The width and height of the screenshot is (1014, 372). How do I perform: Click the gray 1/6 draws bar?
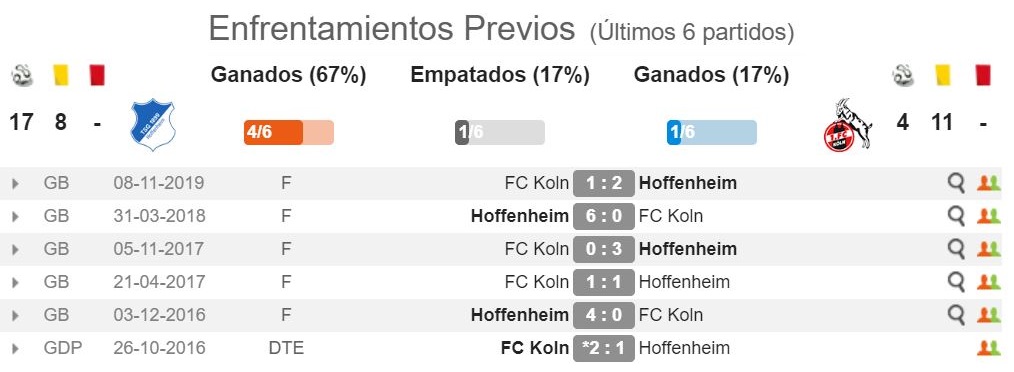coord(500,133)
